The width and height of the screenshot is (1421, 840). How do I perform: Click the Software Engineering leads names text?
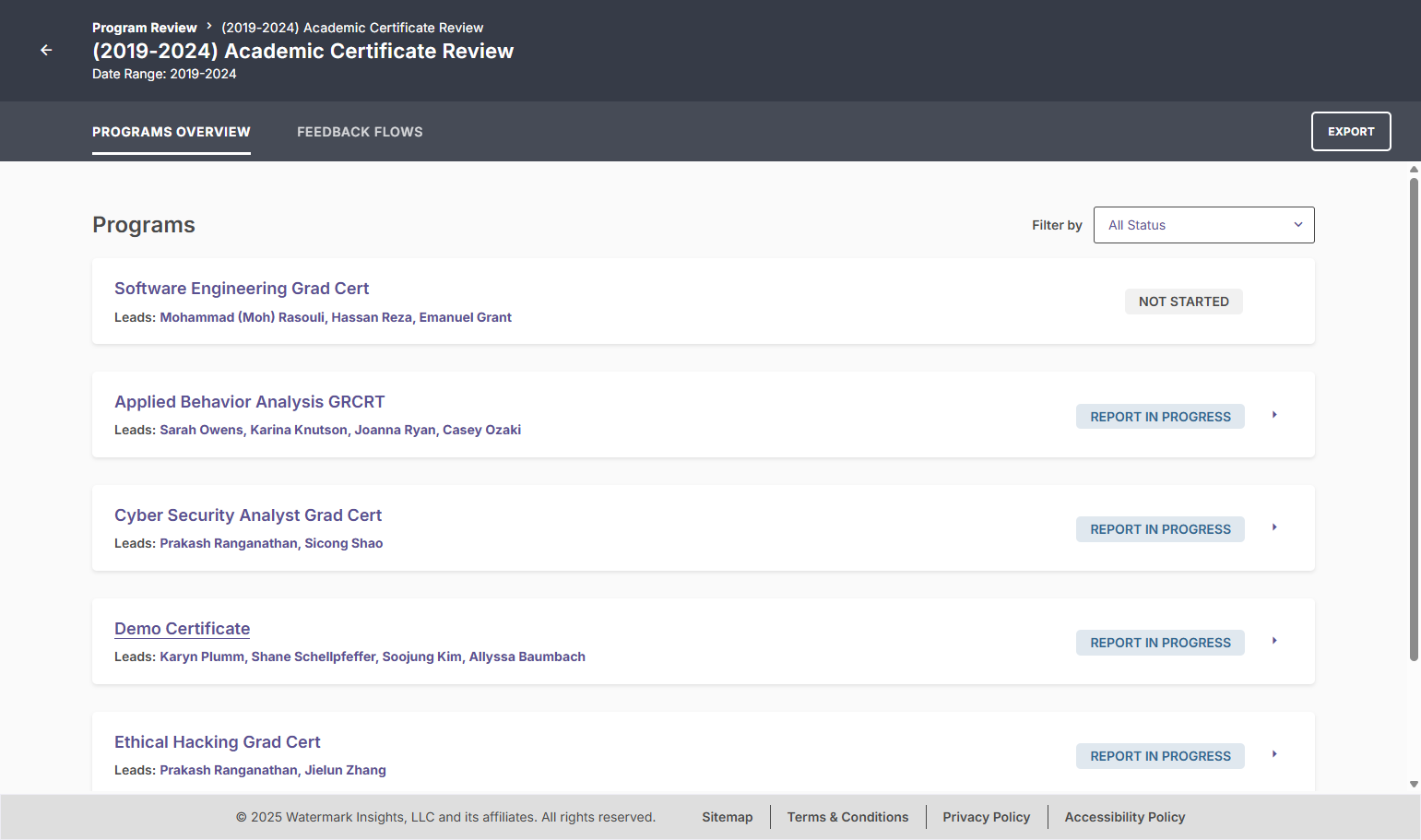pyautogui.click(x=336, y=317)
